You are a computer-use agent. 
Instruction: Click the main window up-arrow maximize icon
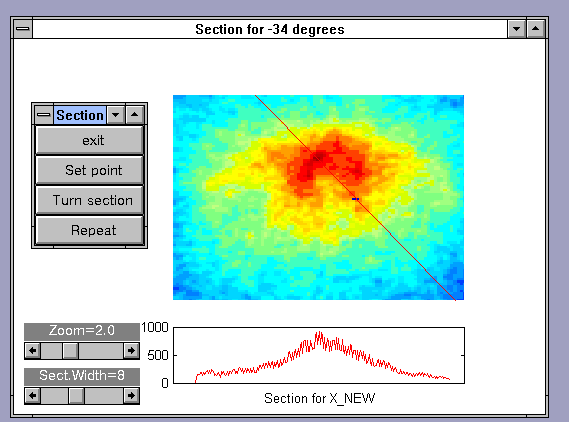pyautogui.click(x=536, y=29)
